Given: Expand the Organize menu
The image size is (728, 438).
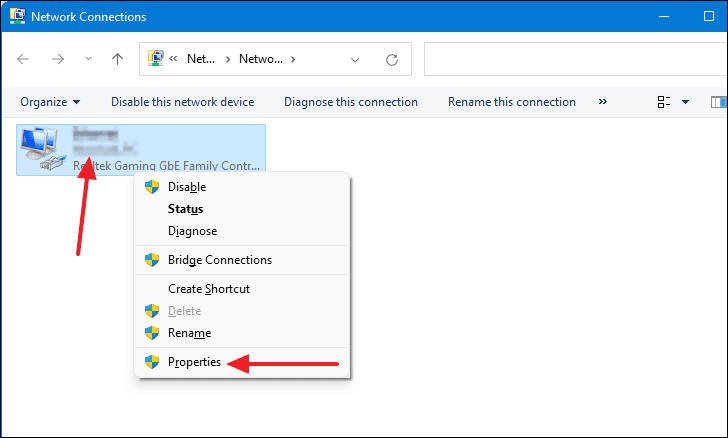Looking at the screenshot, I should 50,102.
